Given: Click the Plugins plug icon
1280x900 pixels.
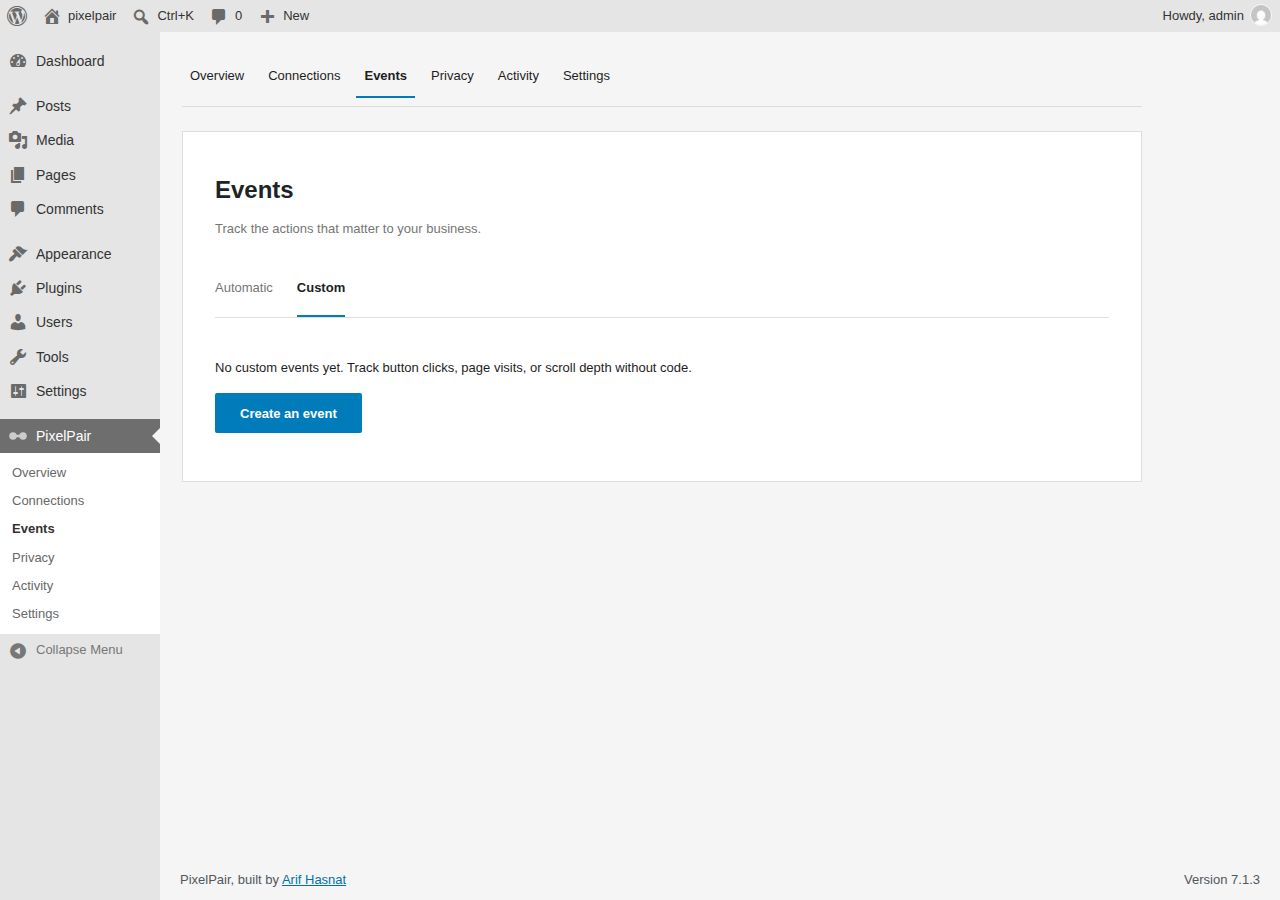Looking at the screenshot, I should [x=18, y=288].
